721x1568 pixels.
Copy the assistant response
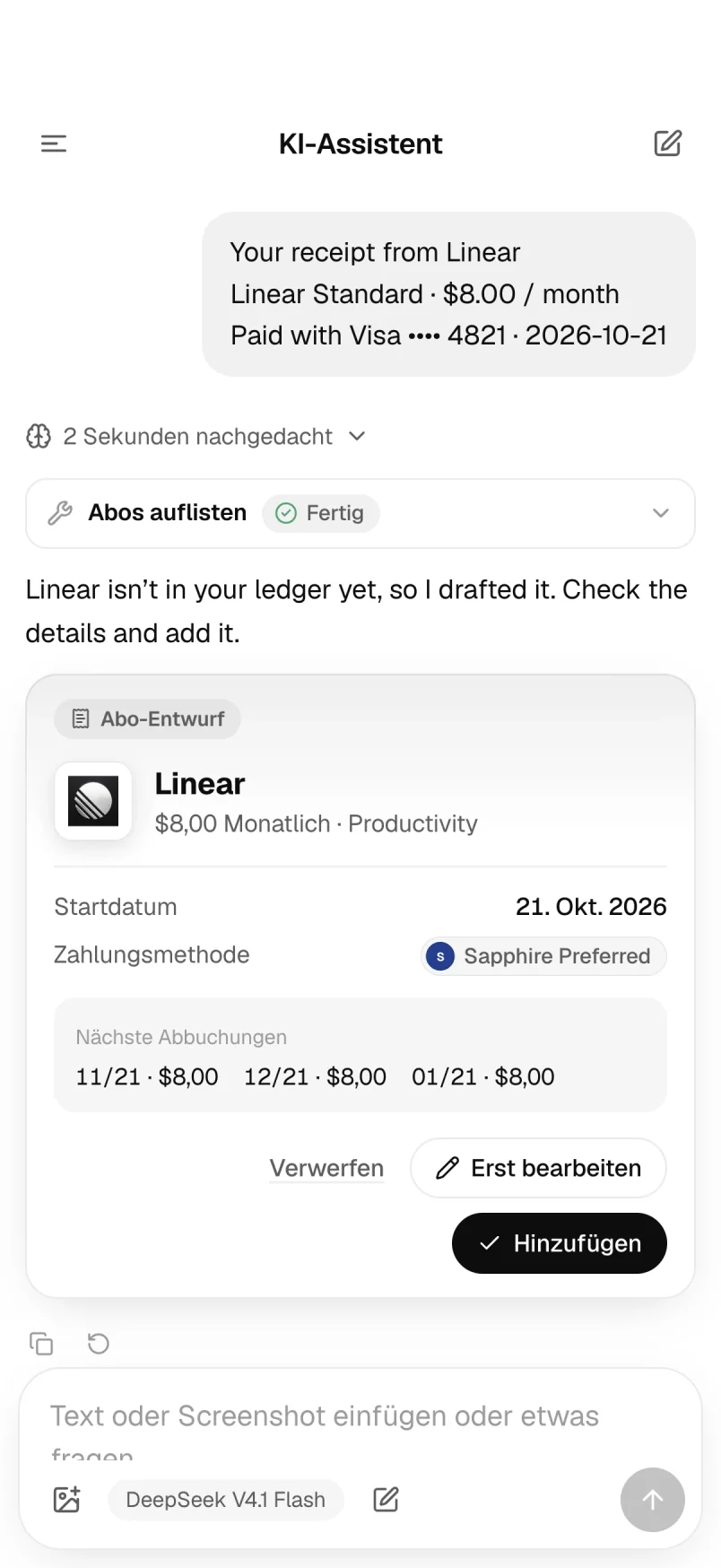coord(41,1343)
